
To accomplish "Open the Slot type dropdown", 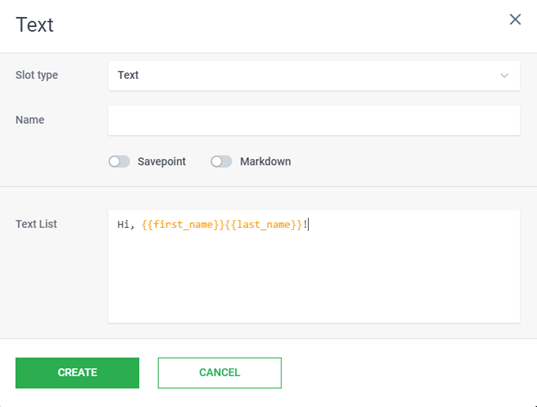I will 314,76.
